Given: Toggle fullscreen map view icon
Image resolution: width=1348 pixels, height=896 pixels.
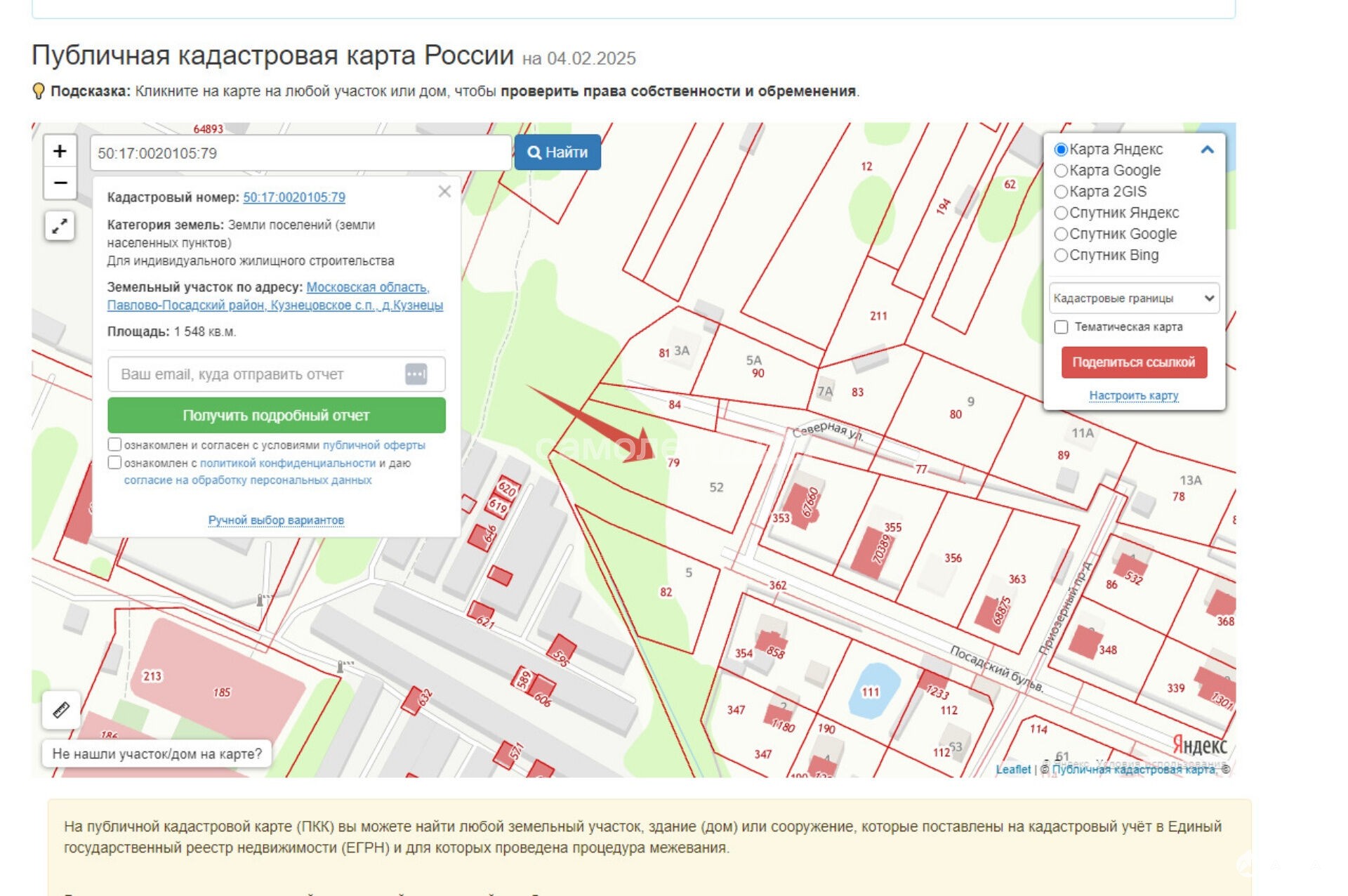Looking at the screenshot, I should 60,226.
